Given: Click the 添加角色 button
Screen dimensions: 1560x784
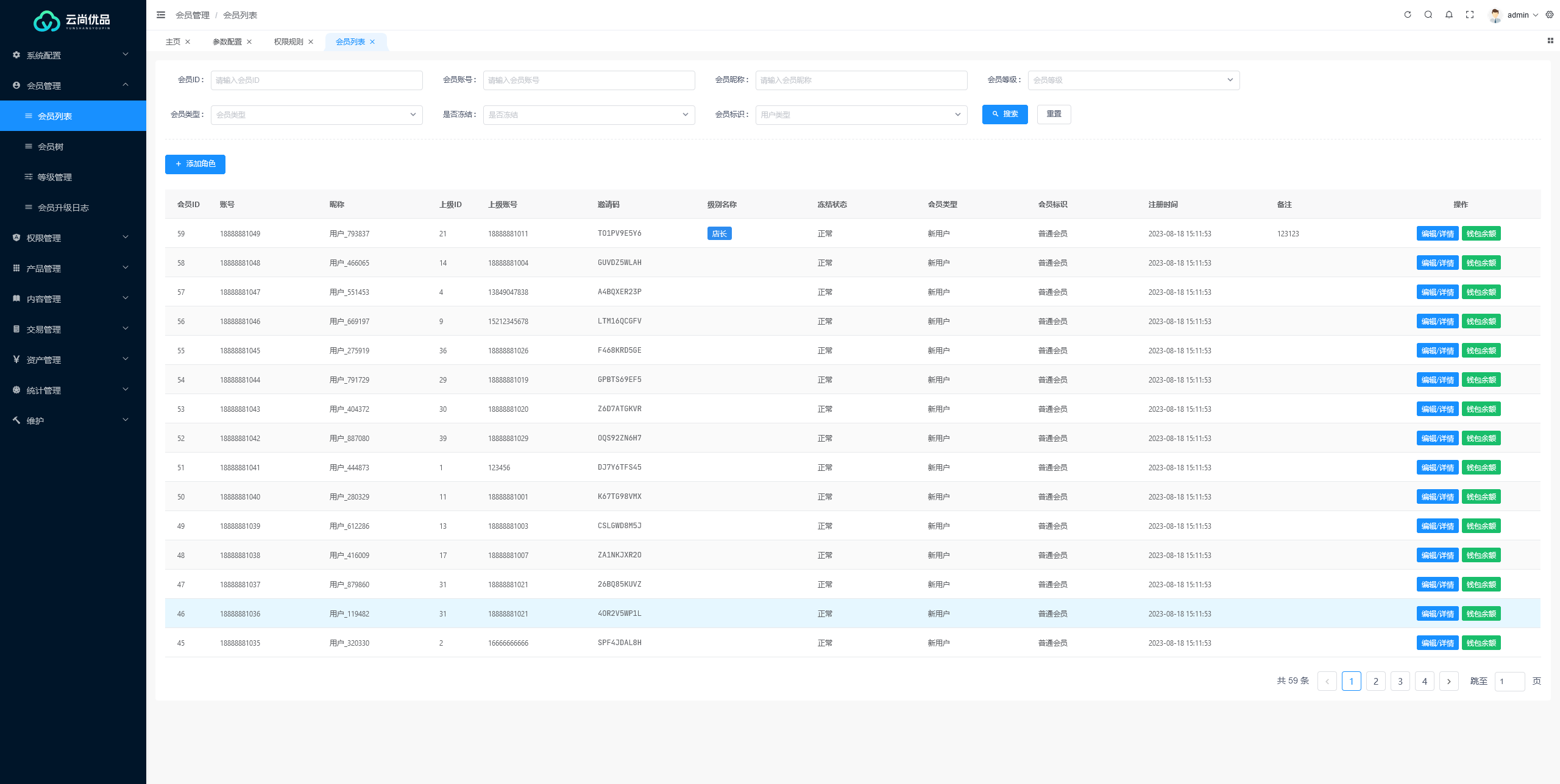Looking at the screenshot, I should (x=195, y=164).
